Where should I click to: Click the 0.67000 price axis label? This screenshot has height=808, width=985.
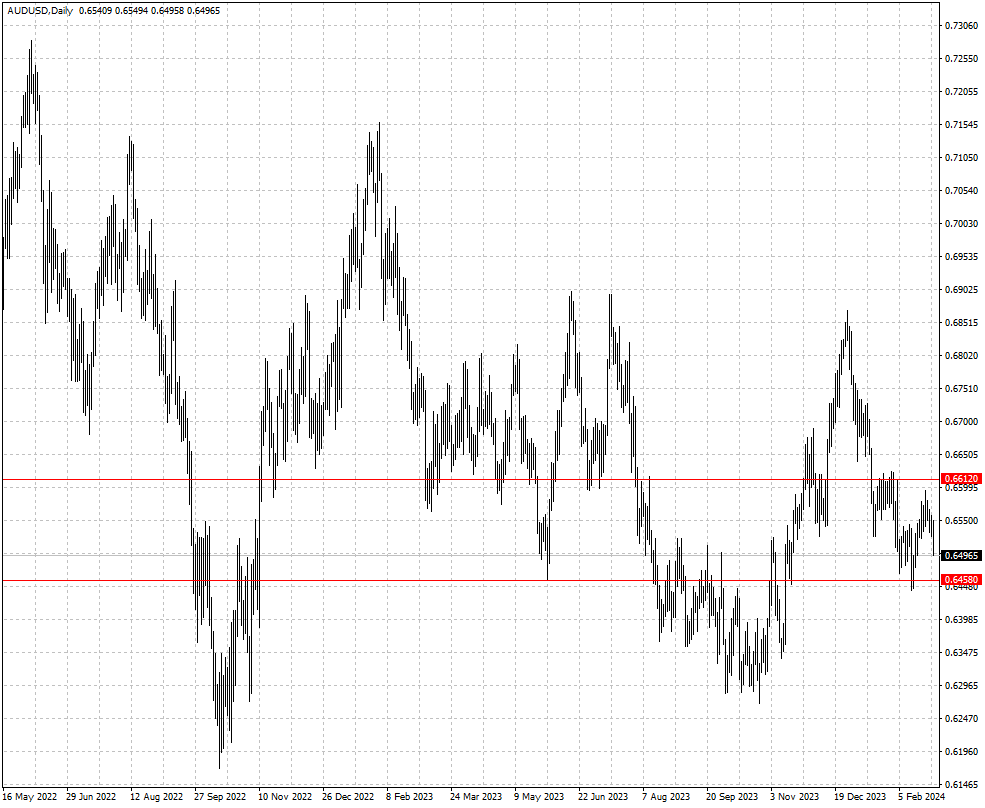pos(962,422)
